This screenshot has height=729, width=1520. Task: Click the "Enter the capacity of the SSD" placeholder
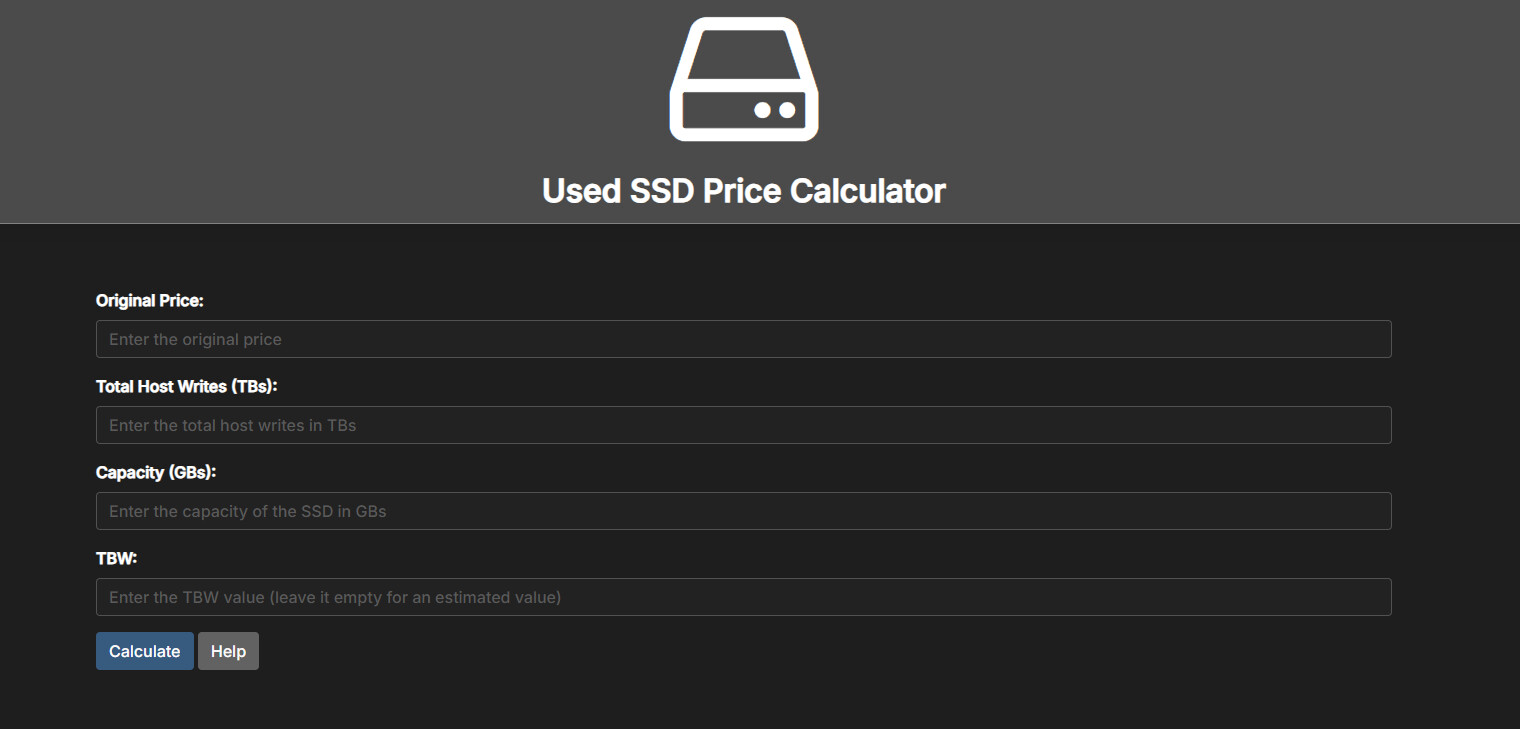pos(217,511)
